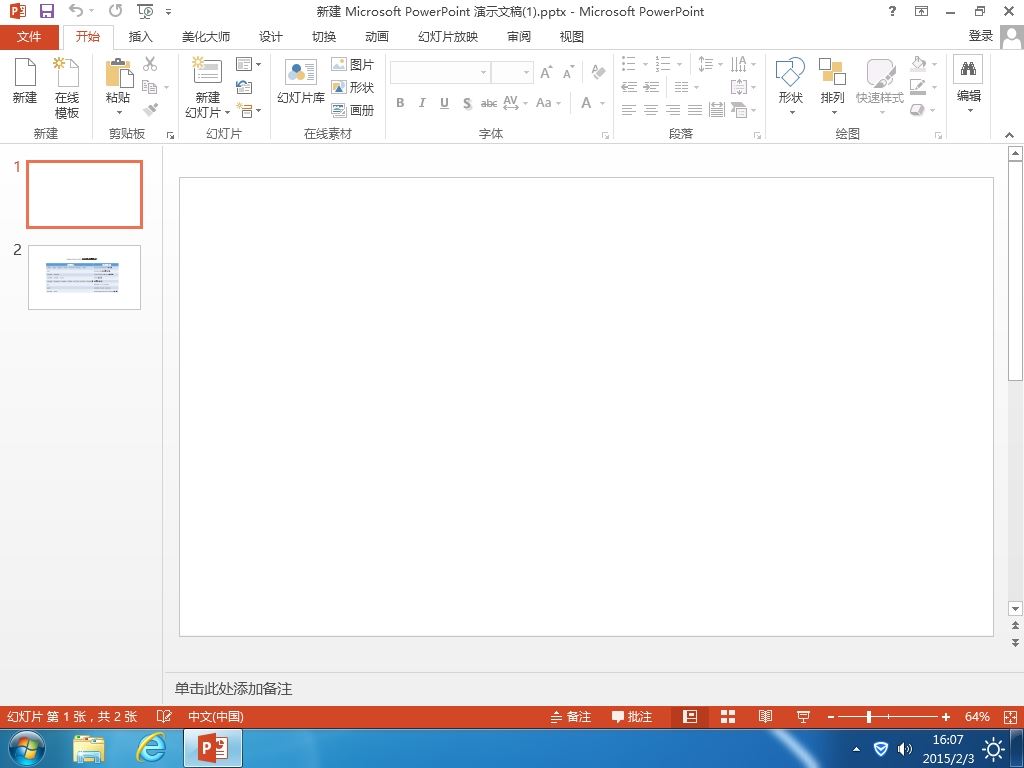Viewport: 1024px width, 768px height.
Task: Switch to 动画 animations tab
Action: click(377, 37)
